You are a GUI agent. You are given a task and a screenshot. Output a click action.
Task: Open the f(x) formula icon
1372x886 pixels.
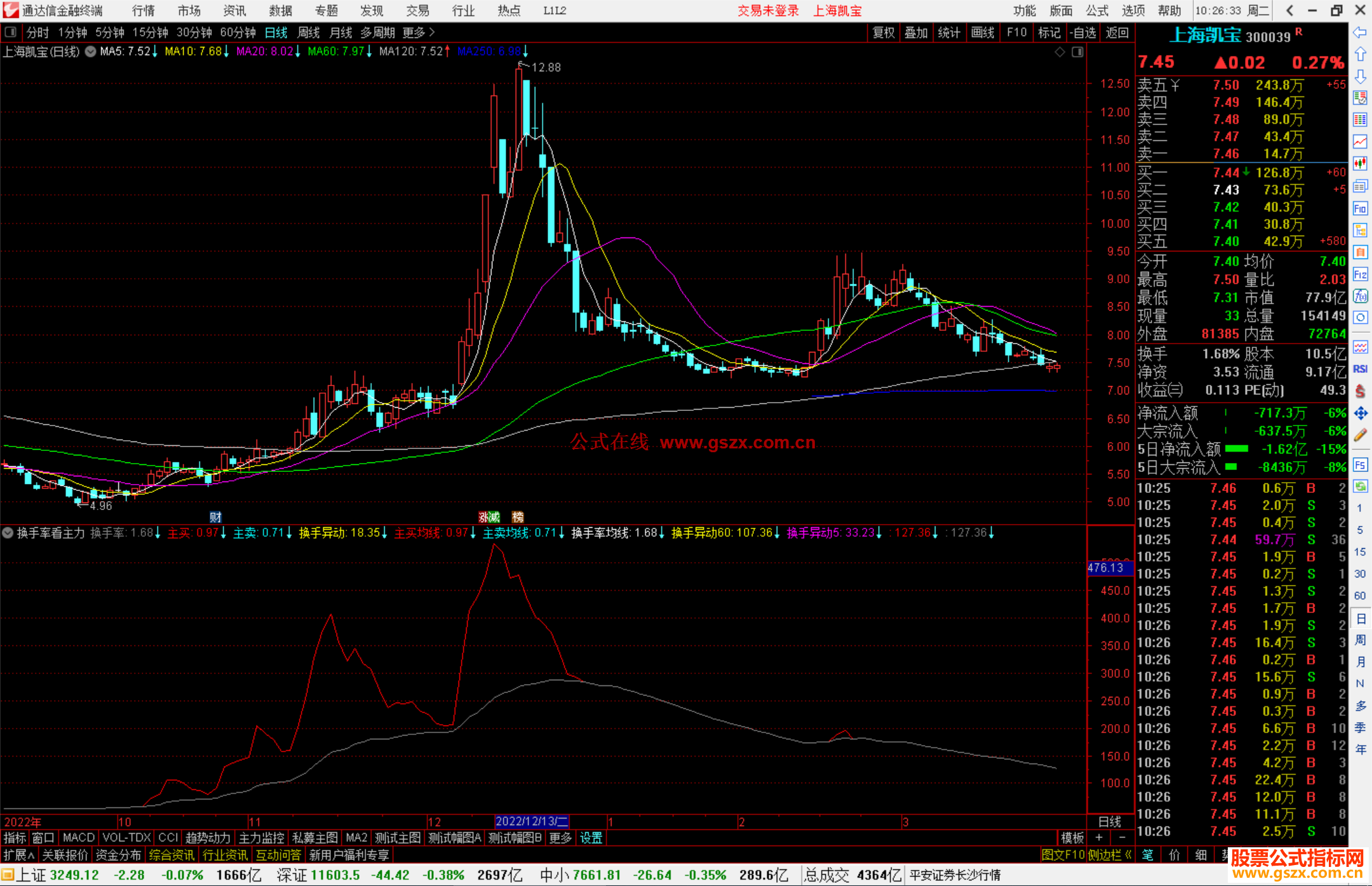point(1360,296)
